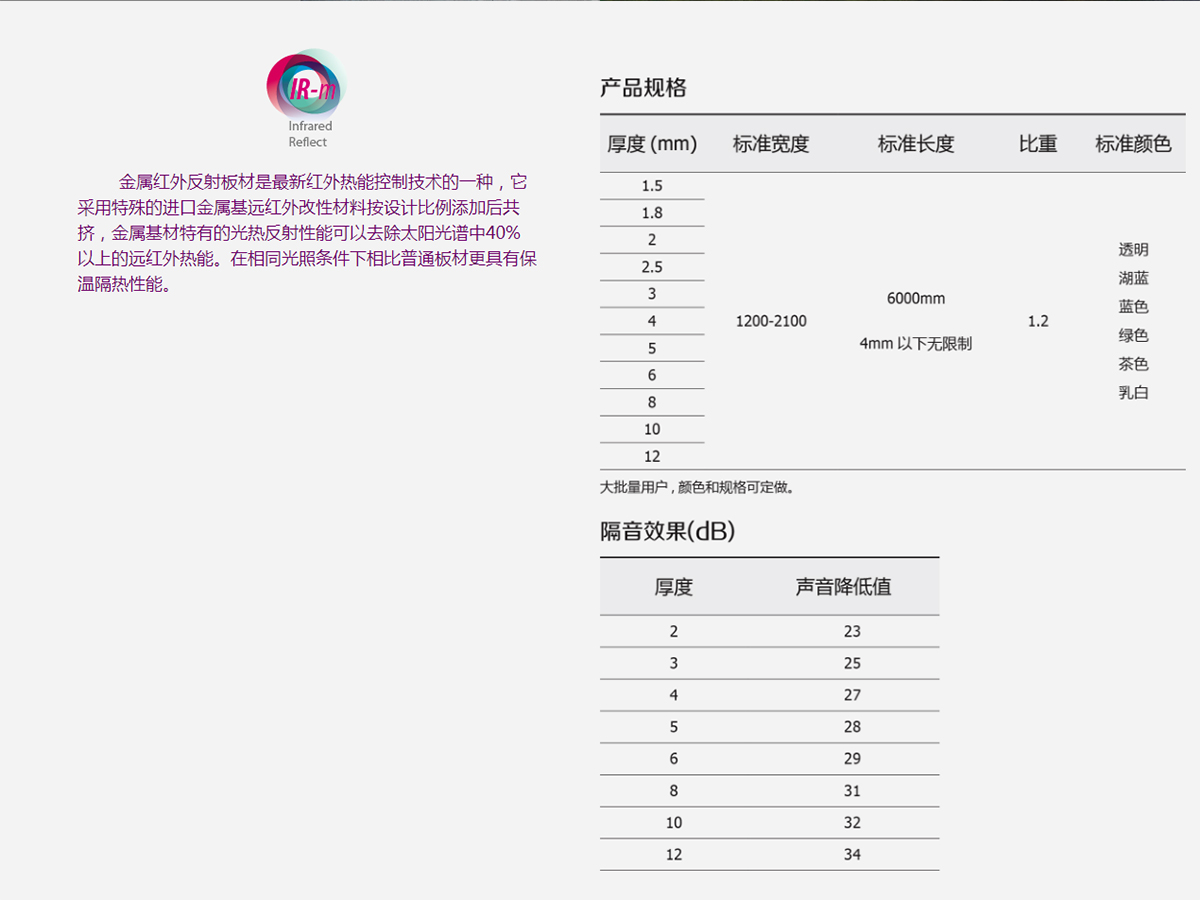The height and width of the screenshot is (900, 1200).
Task: Click the 4mm 以下无限制 text
Action: pyautogui.click(x=916, y=344)
